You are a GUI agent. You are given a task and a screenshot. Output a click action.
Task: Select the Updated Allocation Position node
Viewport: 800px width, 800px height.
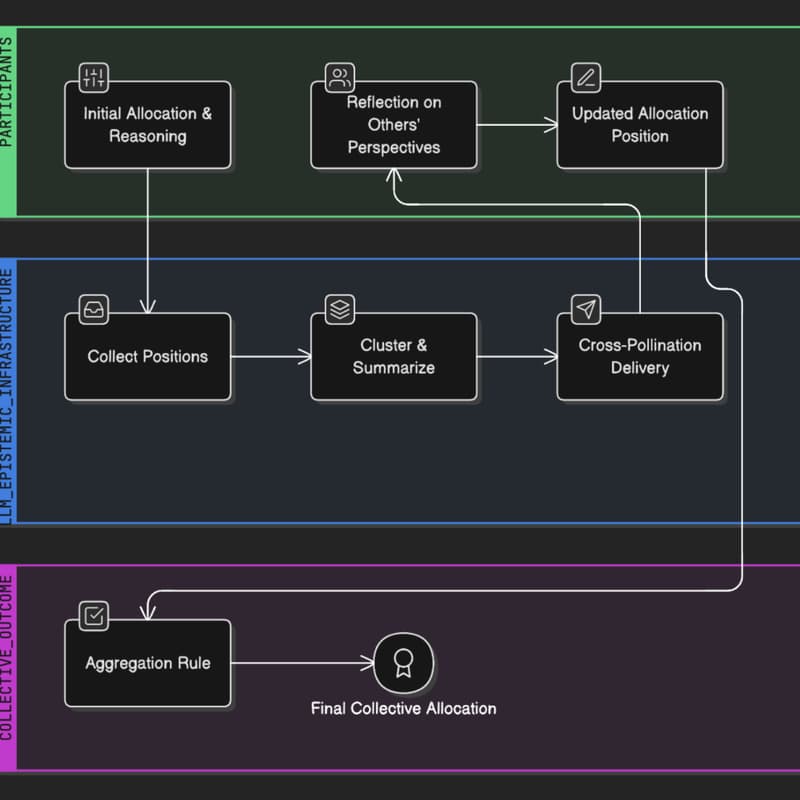(640, 124)
